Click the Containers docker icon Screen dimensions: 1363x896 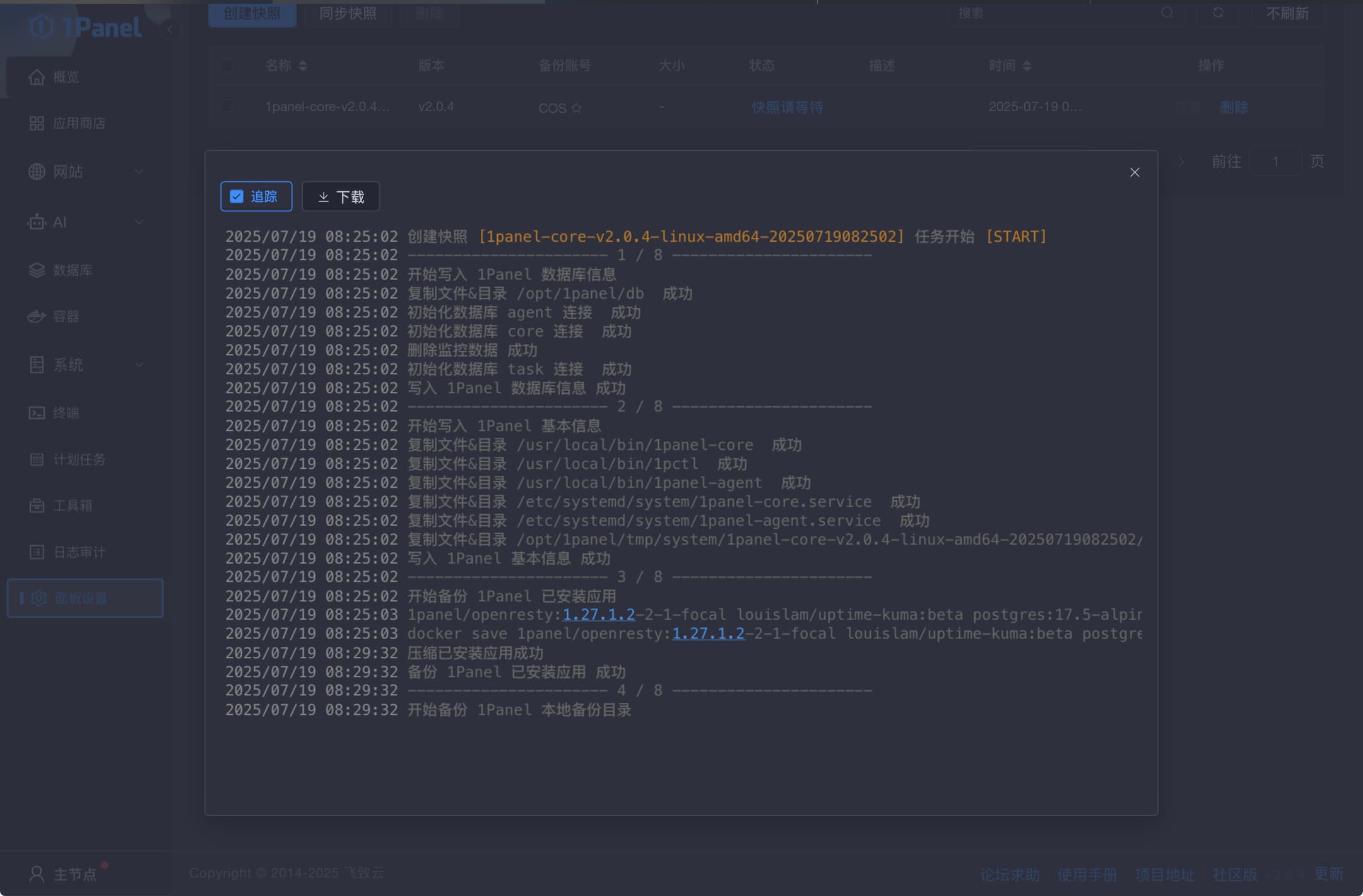tap(37, 316)
